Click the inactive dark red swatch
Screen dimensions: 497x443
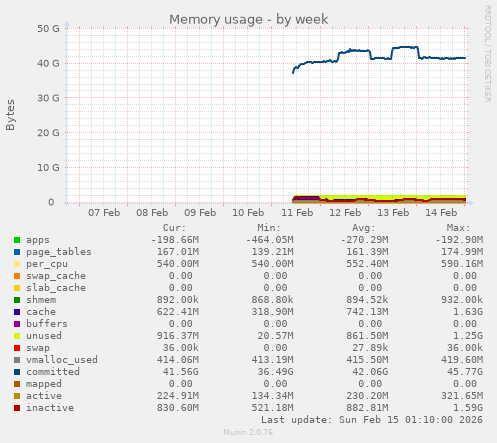(17, 408)
